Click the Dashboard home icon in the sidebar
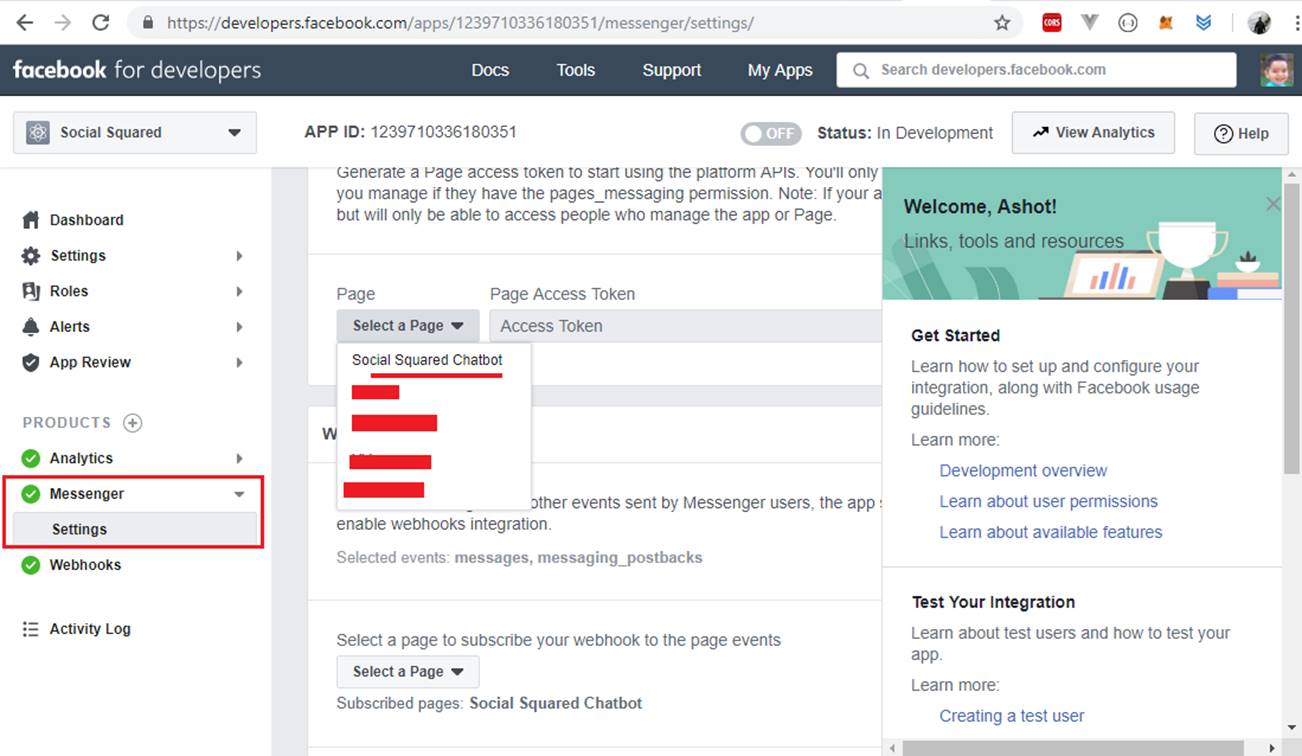 (31, 220)
